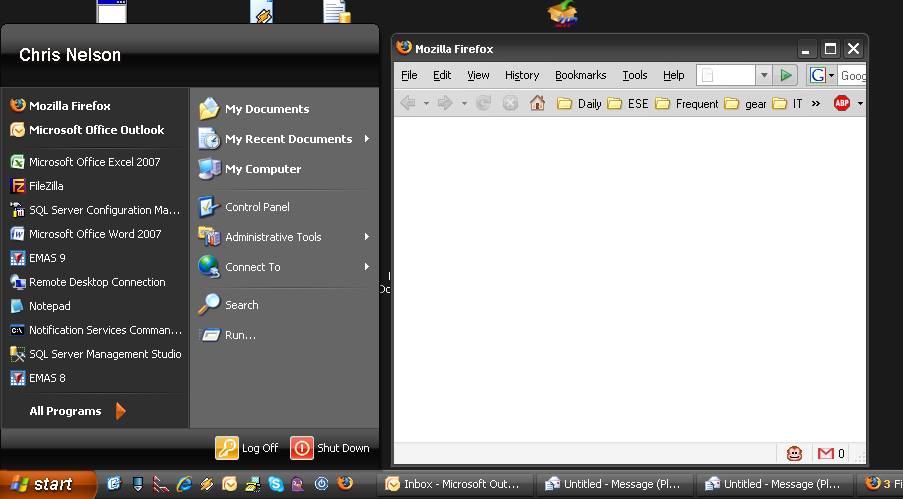
Task: Switch to Inbox - Microsoft Outlook taskbar button
Action: pos(455,484)
